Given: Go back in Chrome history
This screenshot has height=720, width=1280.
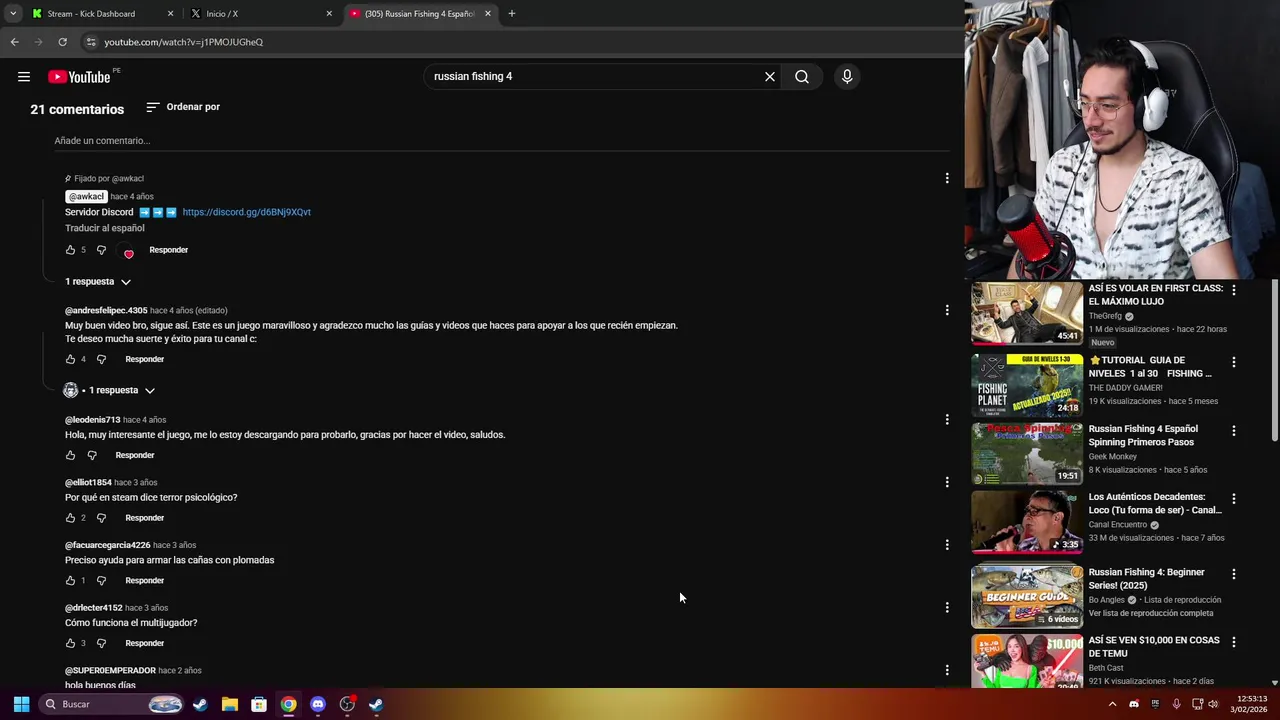Looking at the screenshot, I should [x=14, y=42].
